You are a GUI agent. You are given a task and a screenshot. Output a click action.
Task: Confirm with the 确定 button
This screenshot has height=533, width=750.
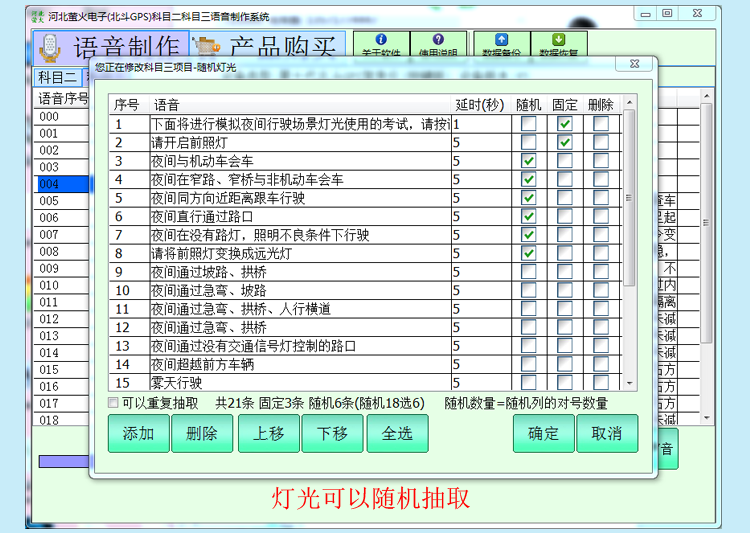[x=544, y=433]
